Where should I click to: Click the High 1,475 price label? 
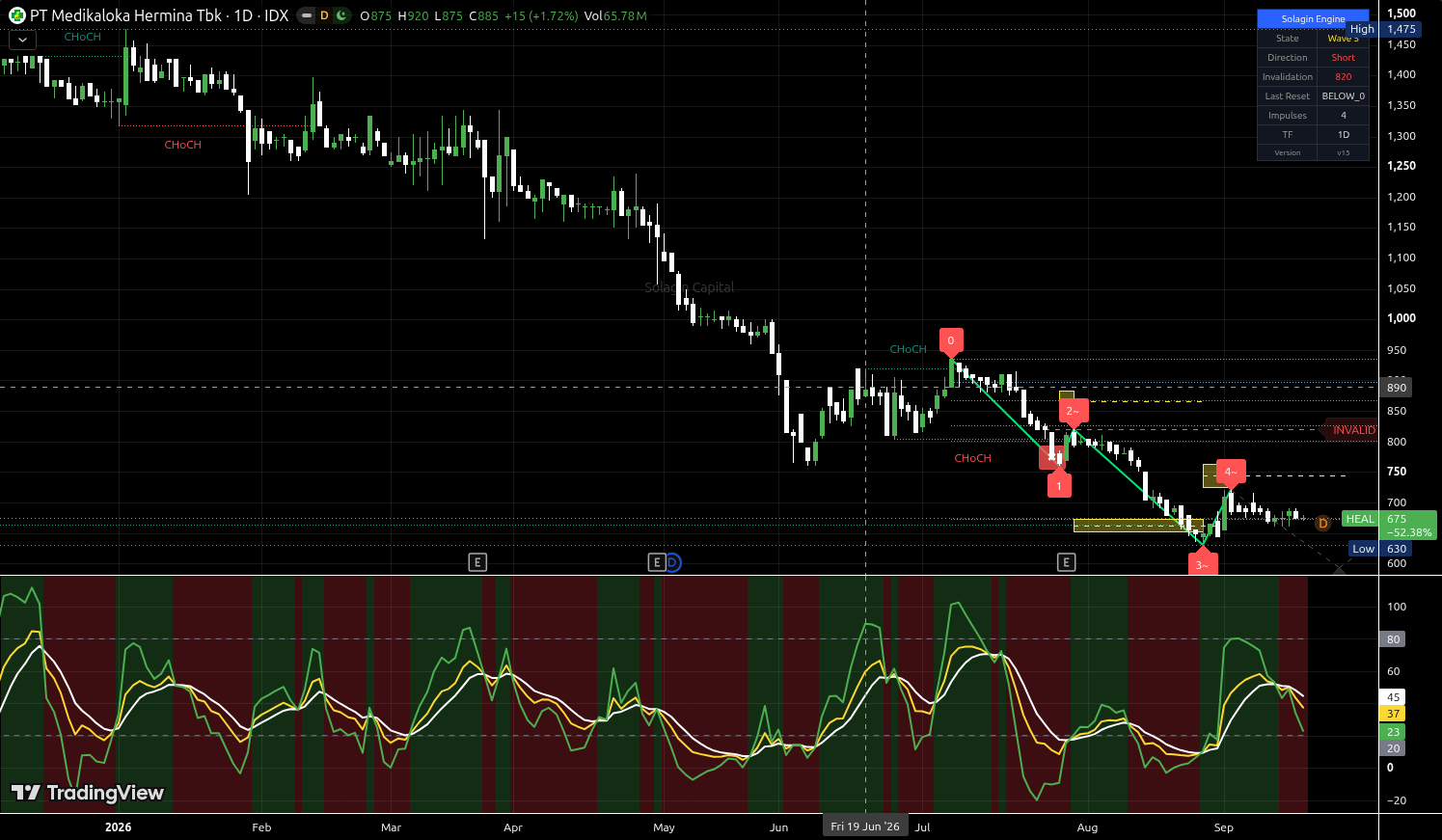(x=1384, y=29)
